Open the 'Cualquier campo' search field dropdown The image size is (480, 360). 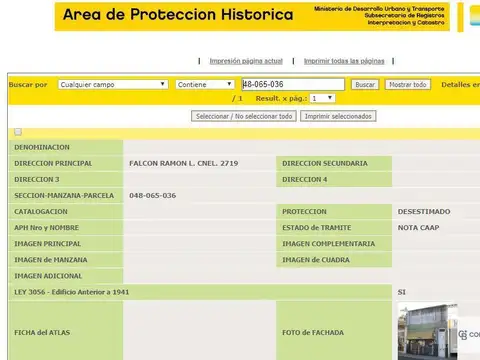pyautogui.click(x=113, y=84)
